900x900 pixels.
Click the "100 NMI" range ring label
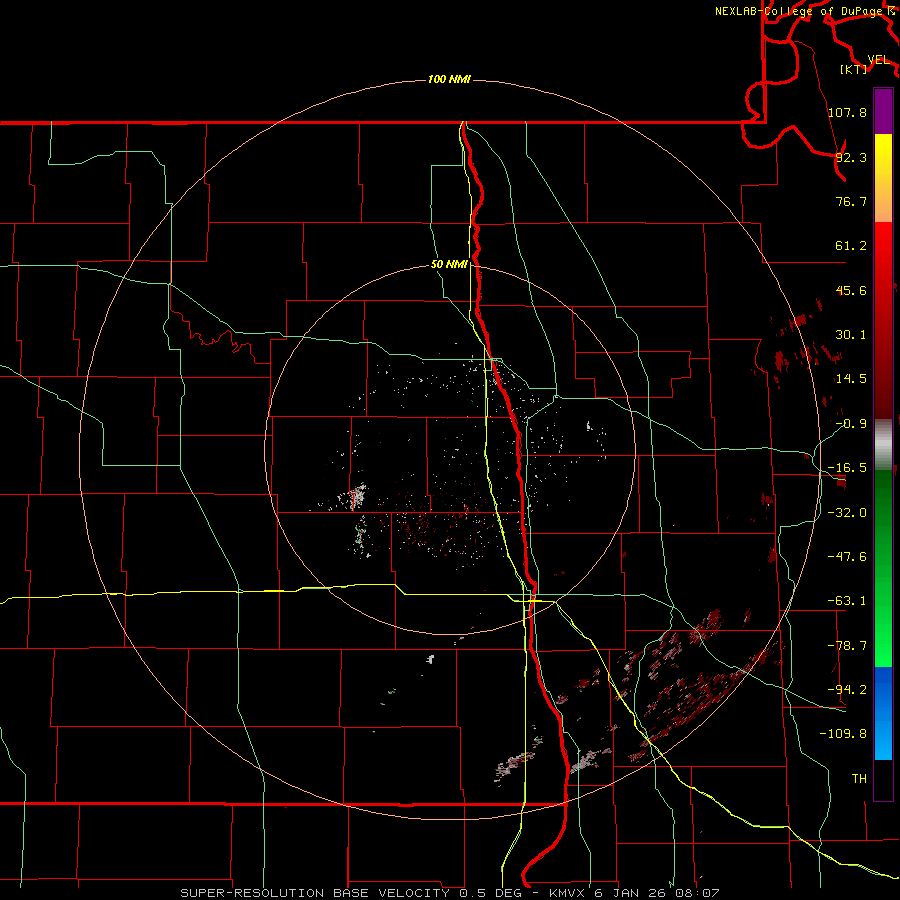tap(449, 79)
